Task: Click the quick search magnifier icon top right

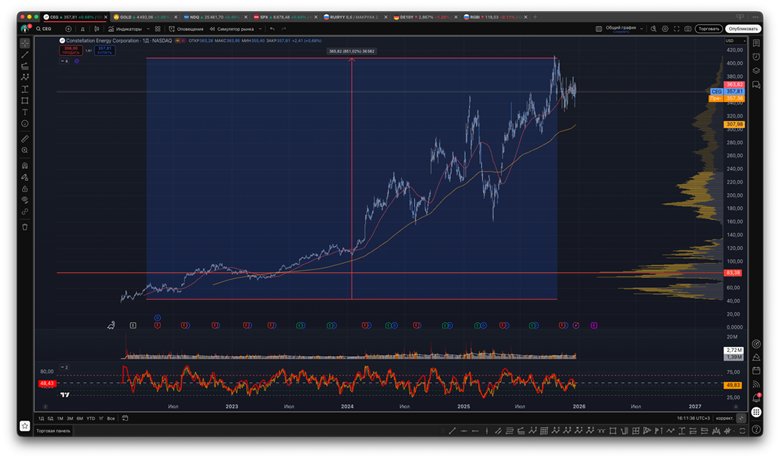Action: [x=654, y=29]
